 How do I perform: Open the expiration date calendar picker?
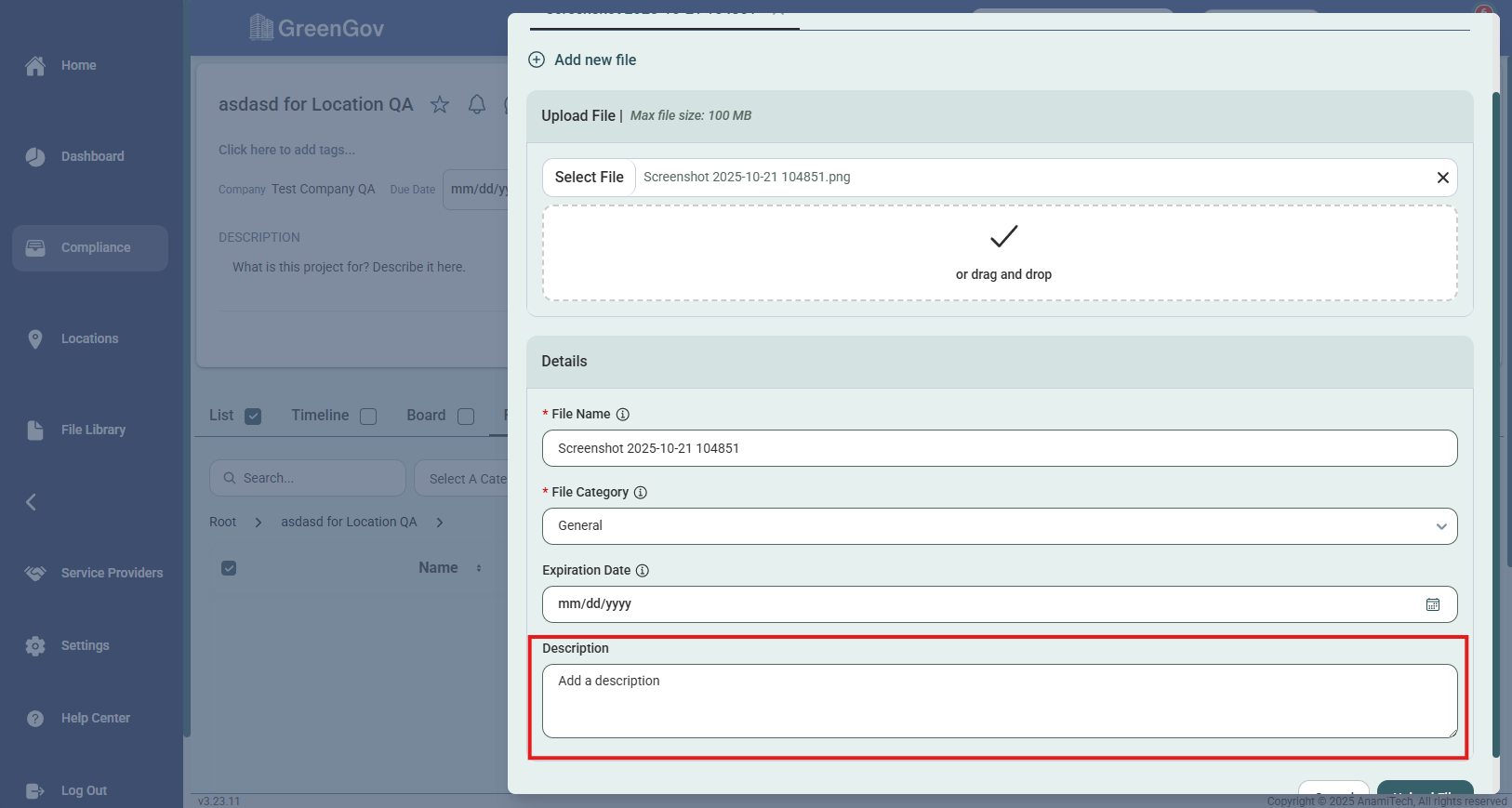coord(1433,604)
